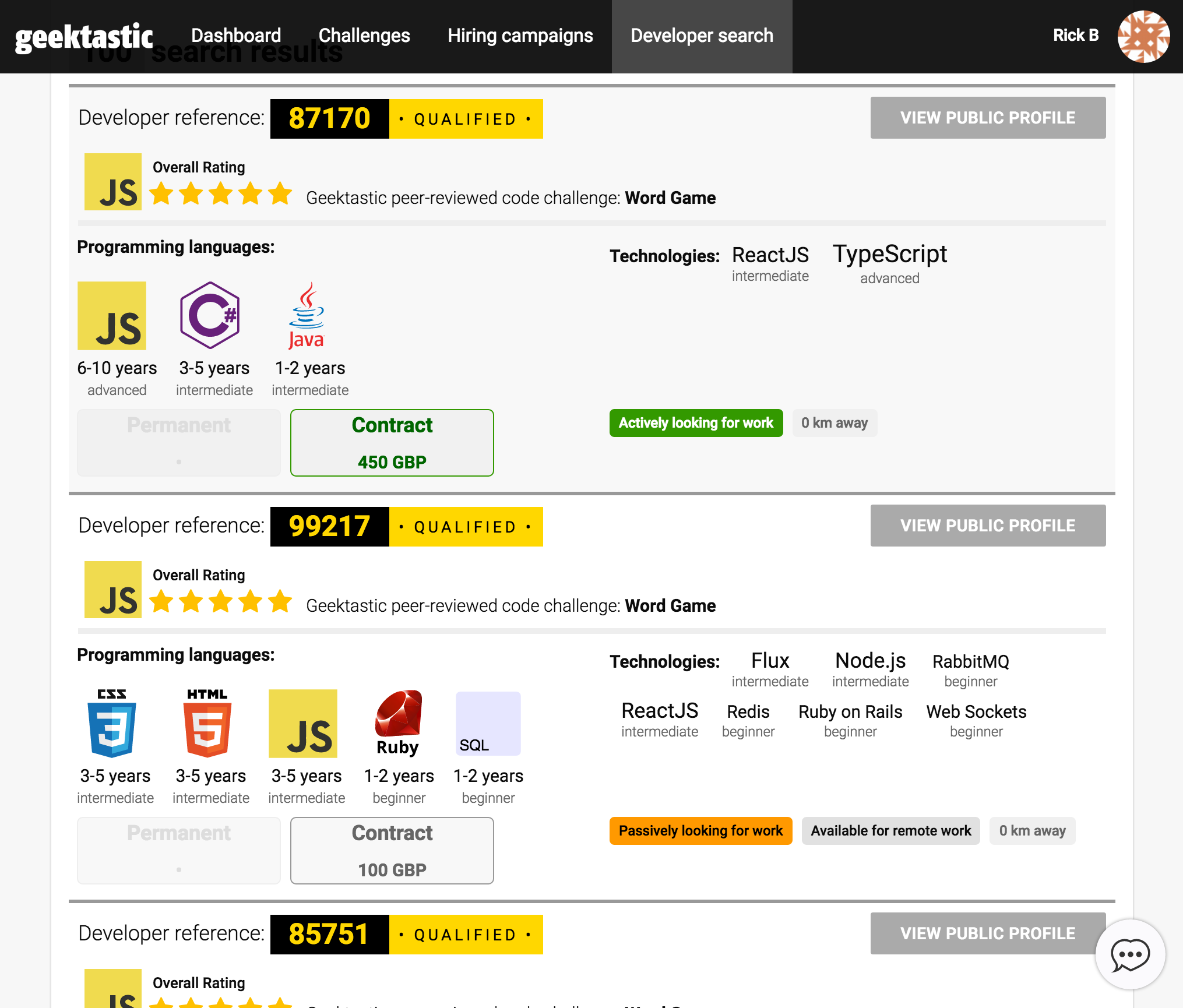Click the Ruby language icon
Screen dimensions: 1183x1008
(399, 723)
